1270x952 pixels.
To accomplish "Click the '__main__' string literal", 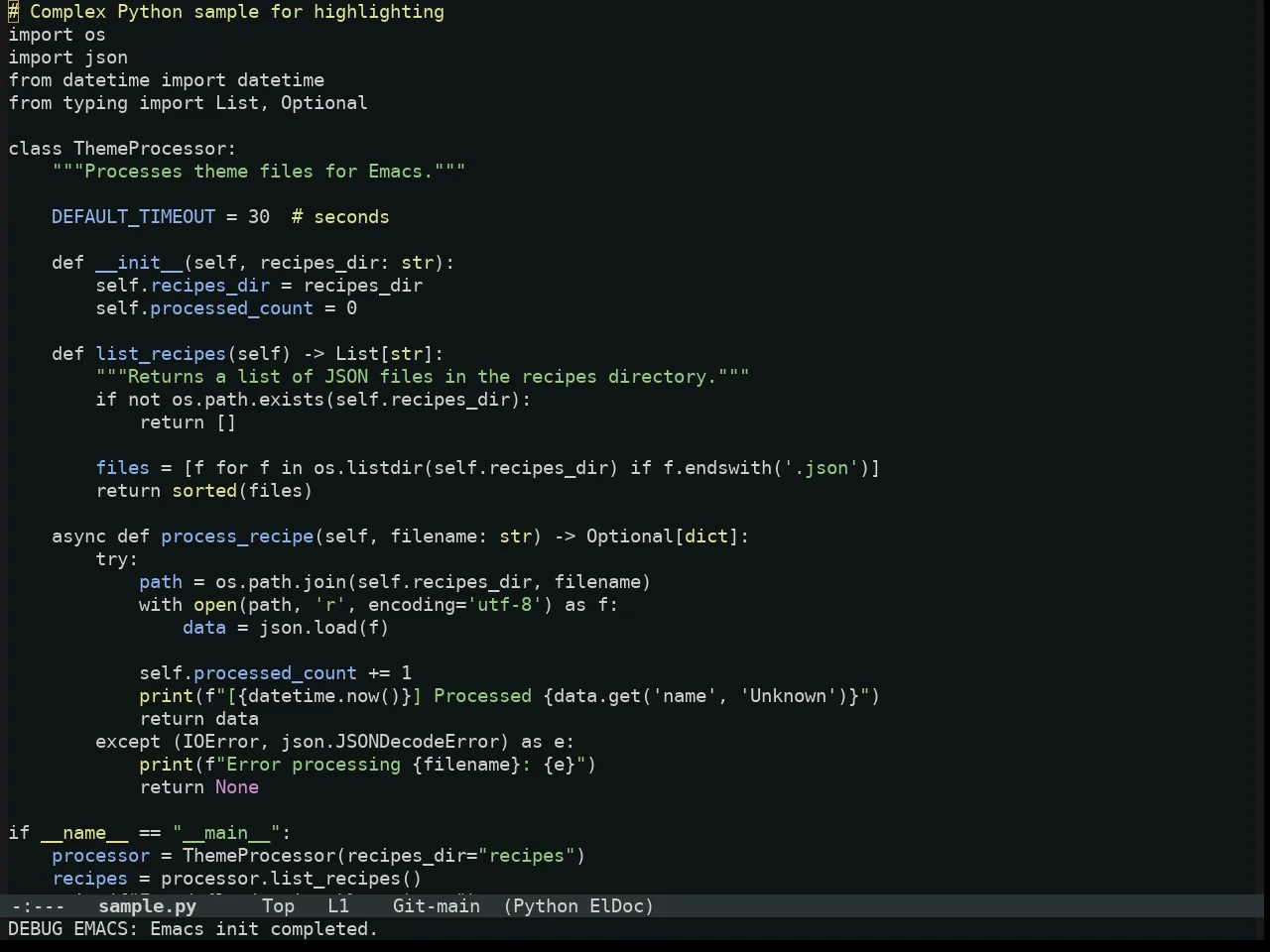I will (226, 833).
